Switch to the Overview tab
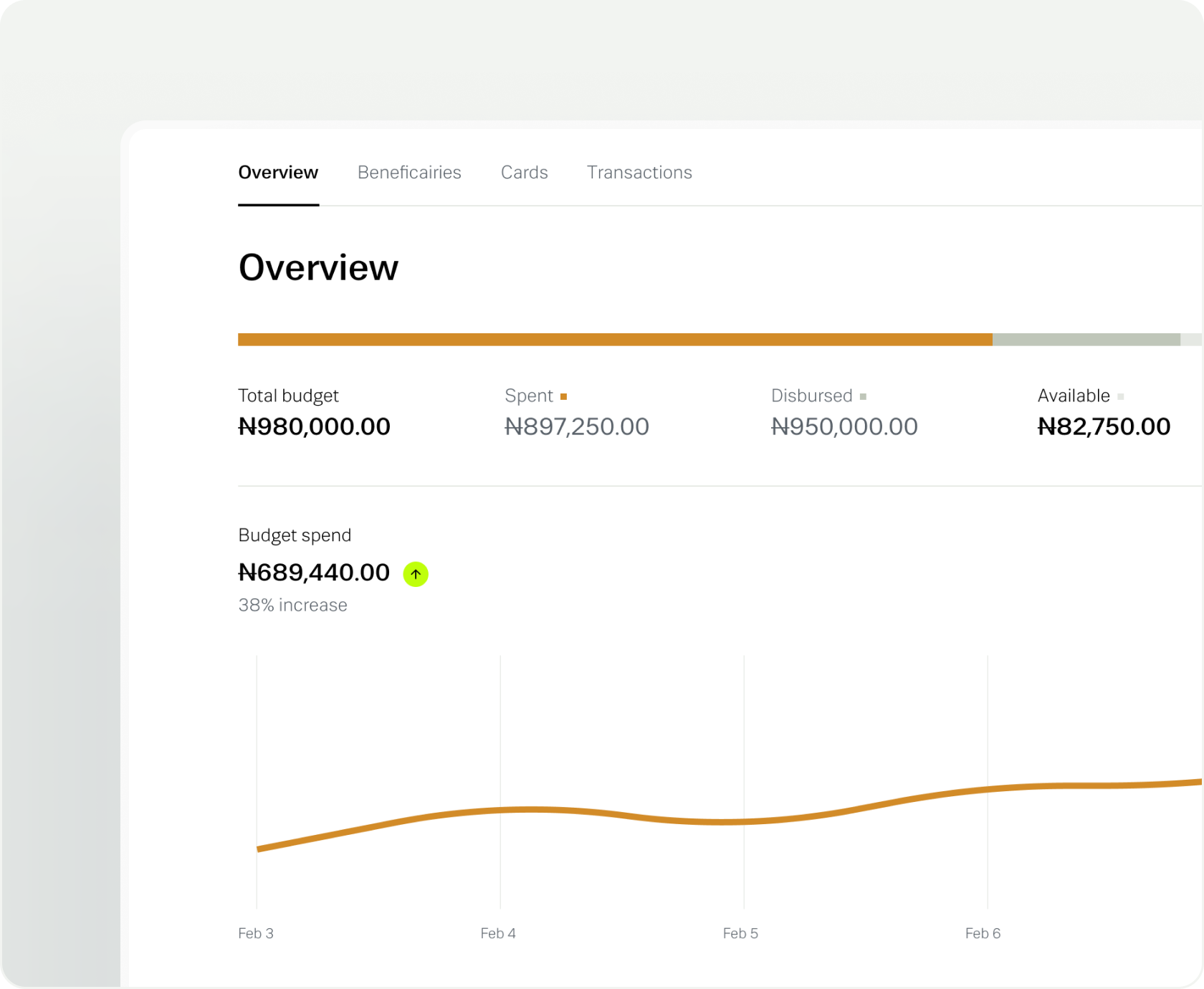The width and height of the screenshot is (1204, 989). coord(278,173)
